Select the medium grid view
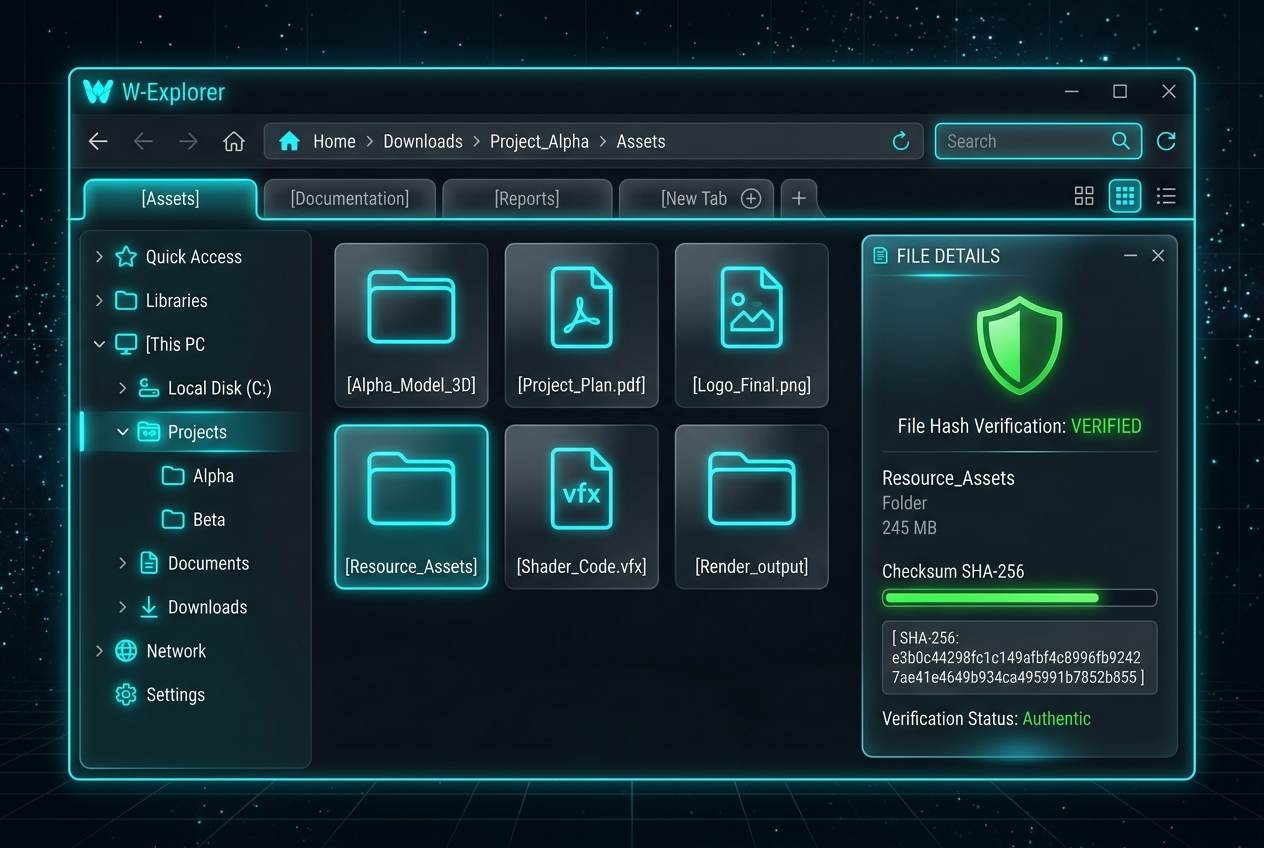 [1125, 196]
